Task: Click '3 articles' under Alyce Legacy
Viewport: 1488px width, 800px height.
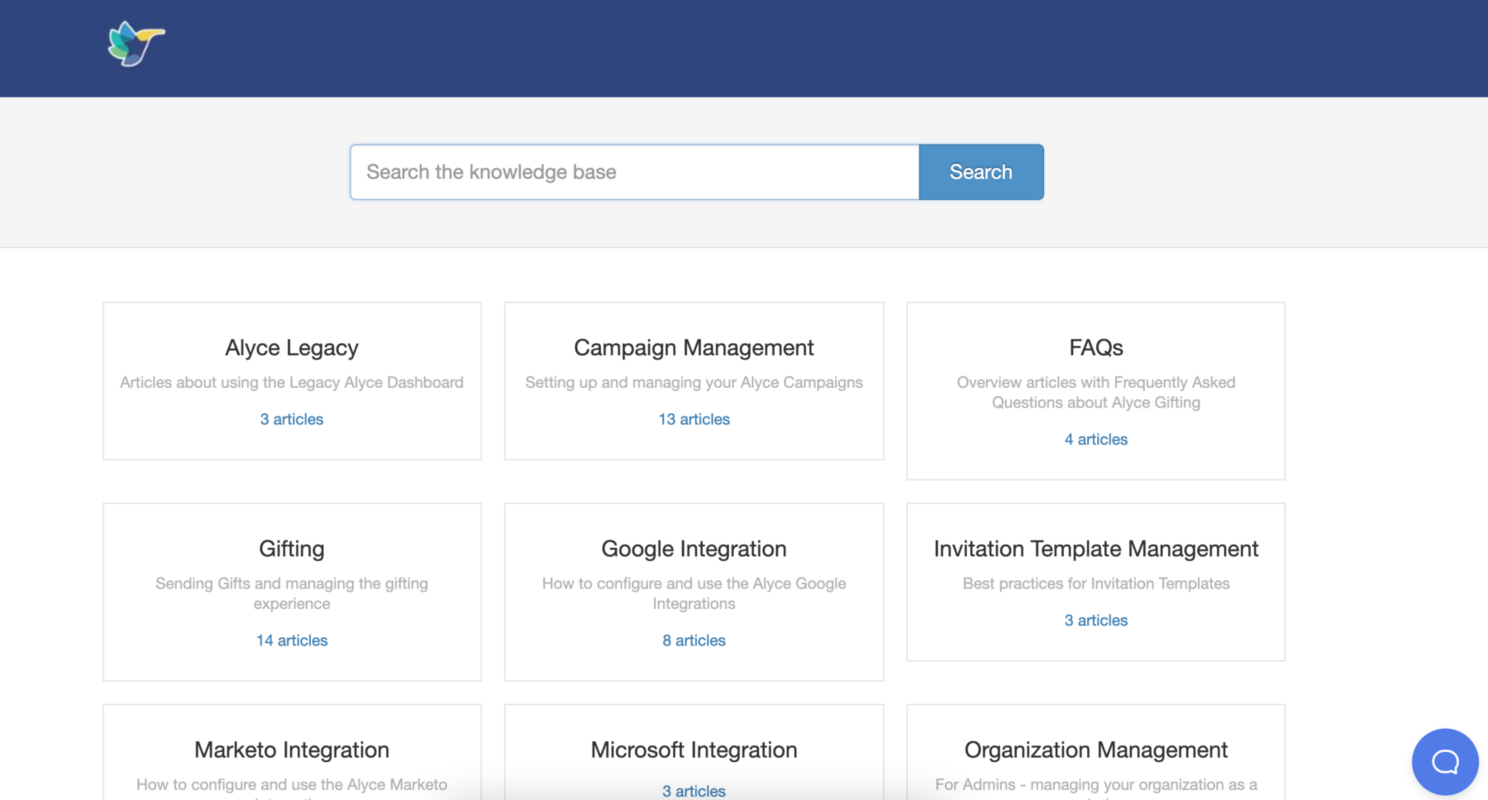Action: pyautogui.click(x=292, y=419)
